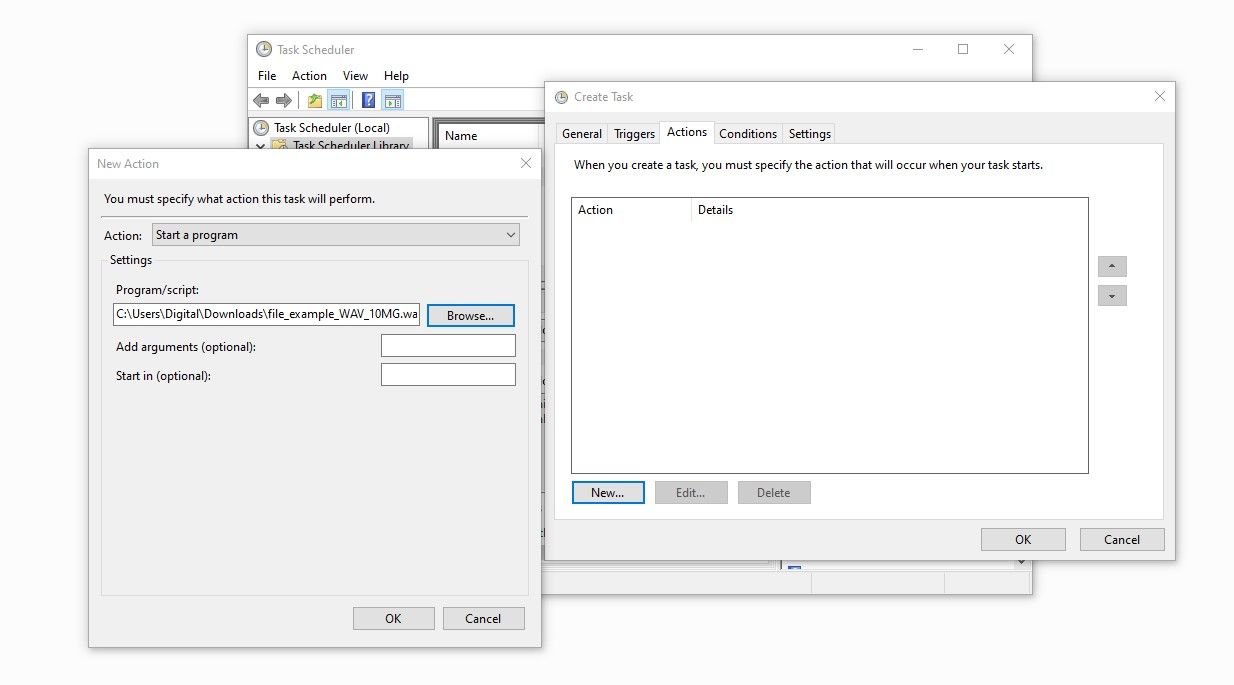Click the Forward arrow in Task Scheduler toolbar
The width and height of the screenshot is (1234, 685).
tap(284, 100)
